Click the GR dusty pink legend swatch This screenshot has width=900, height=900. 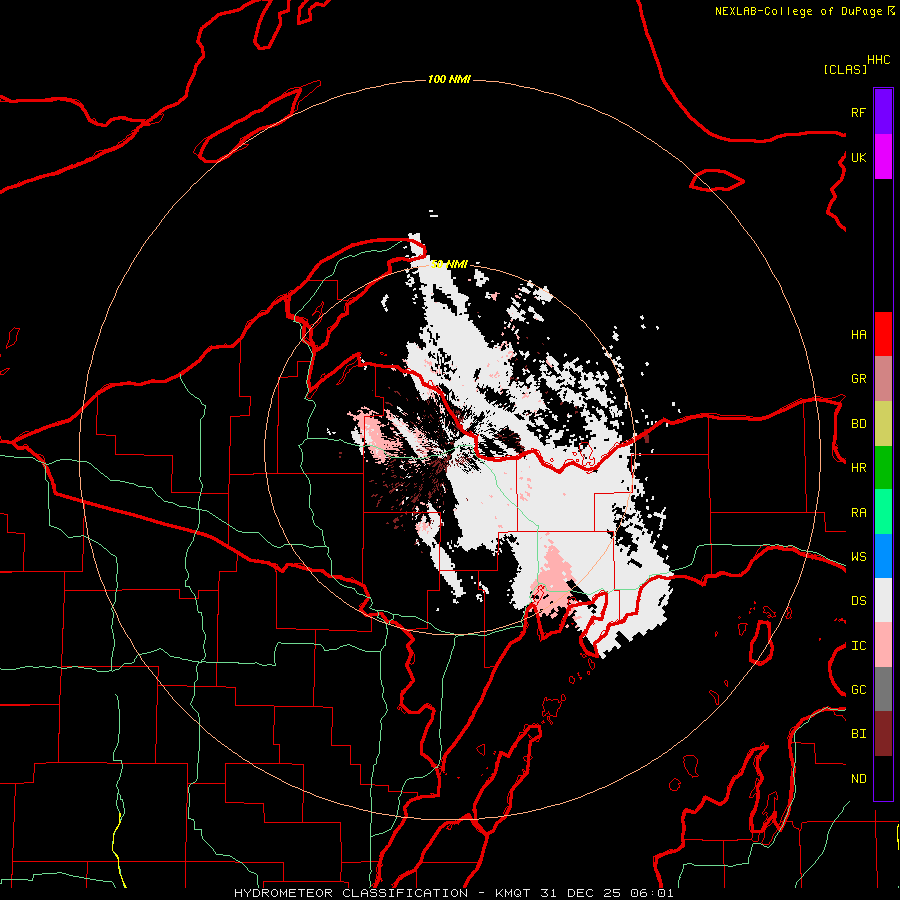click(x=883, y=379)
